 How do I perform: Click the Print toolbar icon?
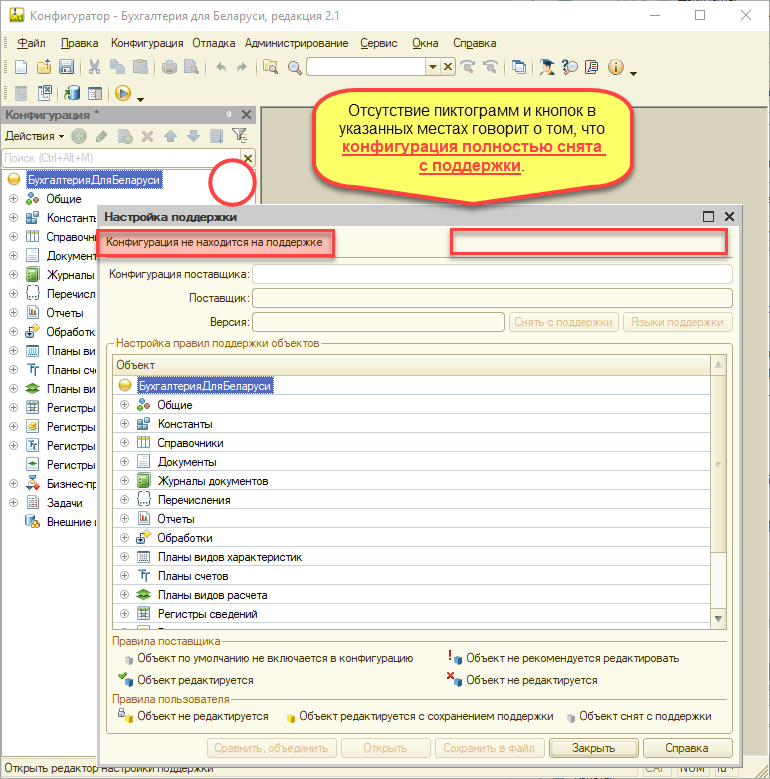click(169, 67)
